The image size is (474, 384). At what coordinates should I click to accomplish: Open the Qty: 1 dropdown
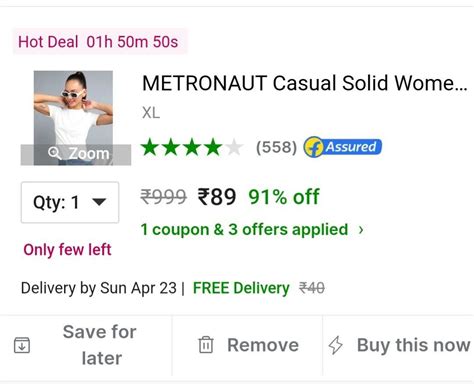[x=70, y=202]
